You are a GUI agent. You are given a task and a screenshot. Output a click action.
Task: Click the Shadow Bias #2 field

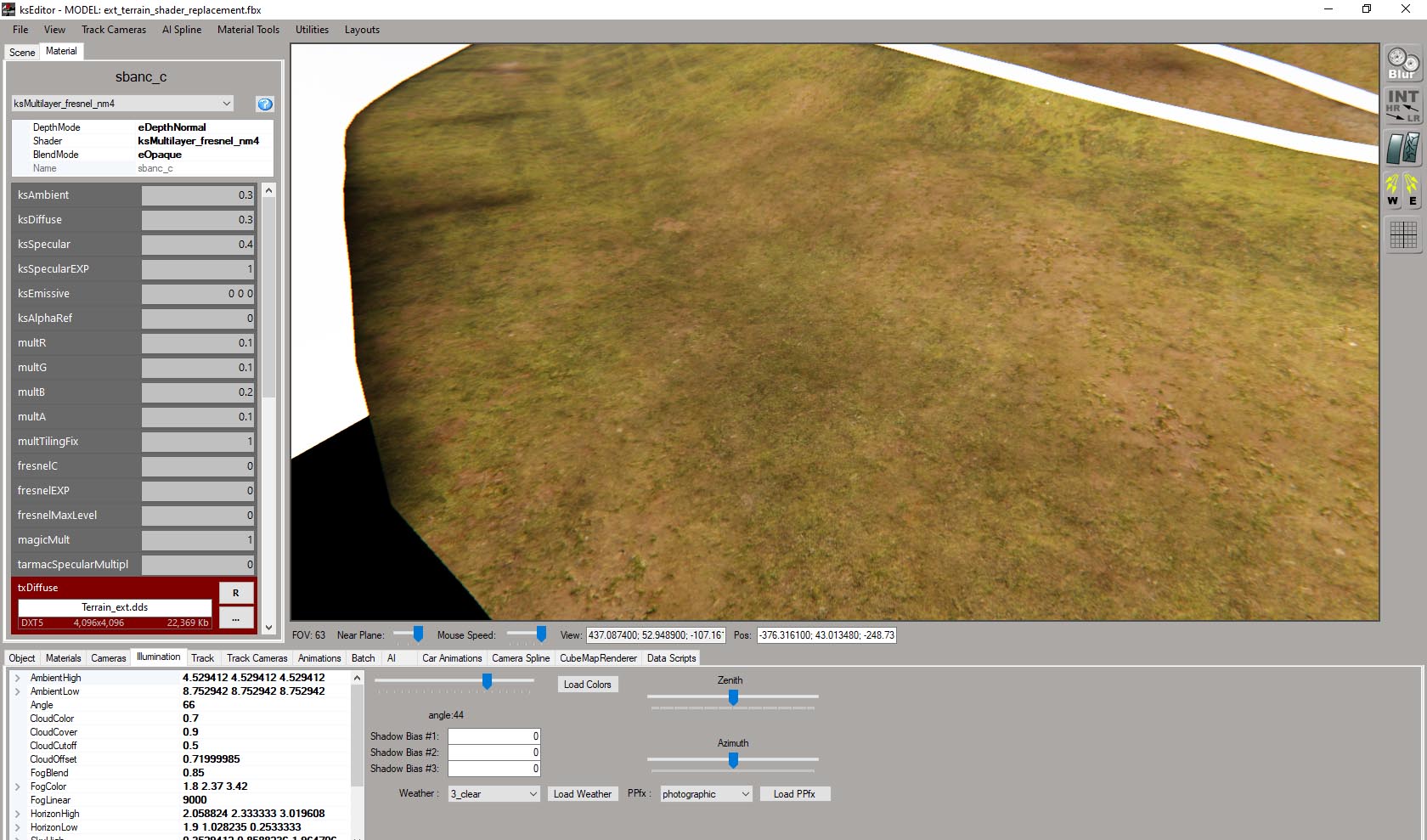coord(494,753)
